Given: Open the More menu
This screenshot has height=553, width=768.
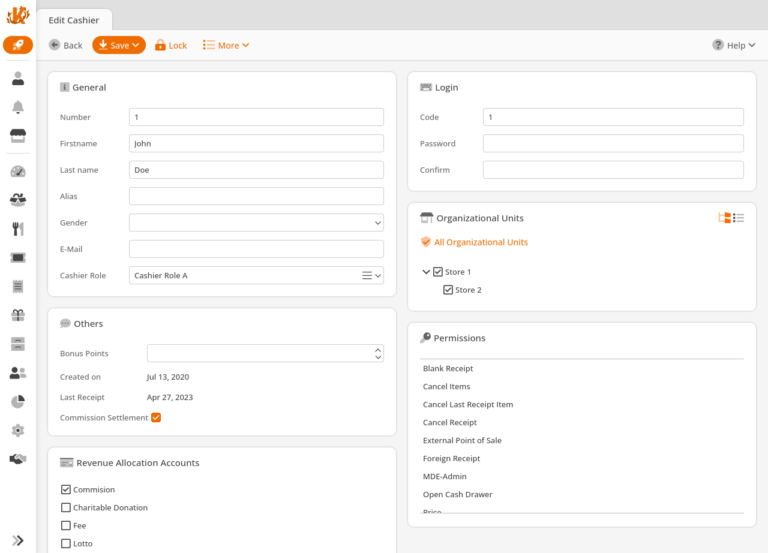Looking at the screenshot, I should coord(226,45).
